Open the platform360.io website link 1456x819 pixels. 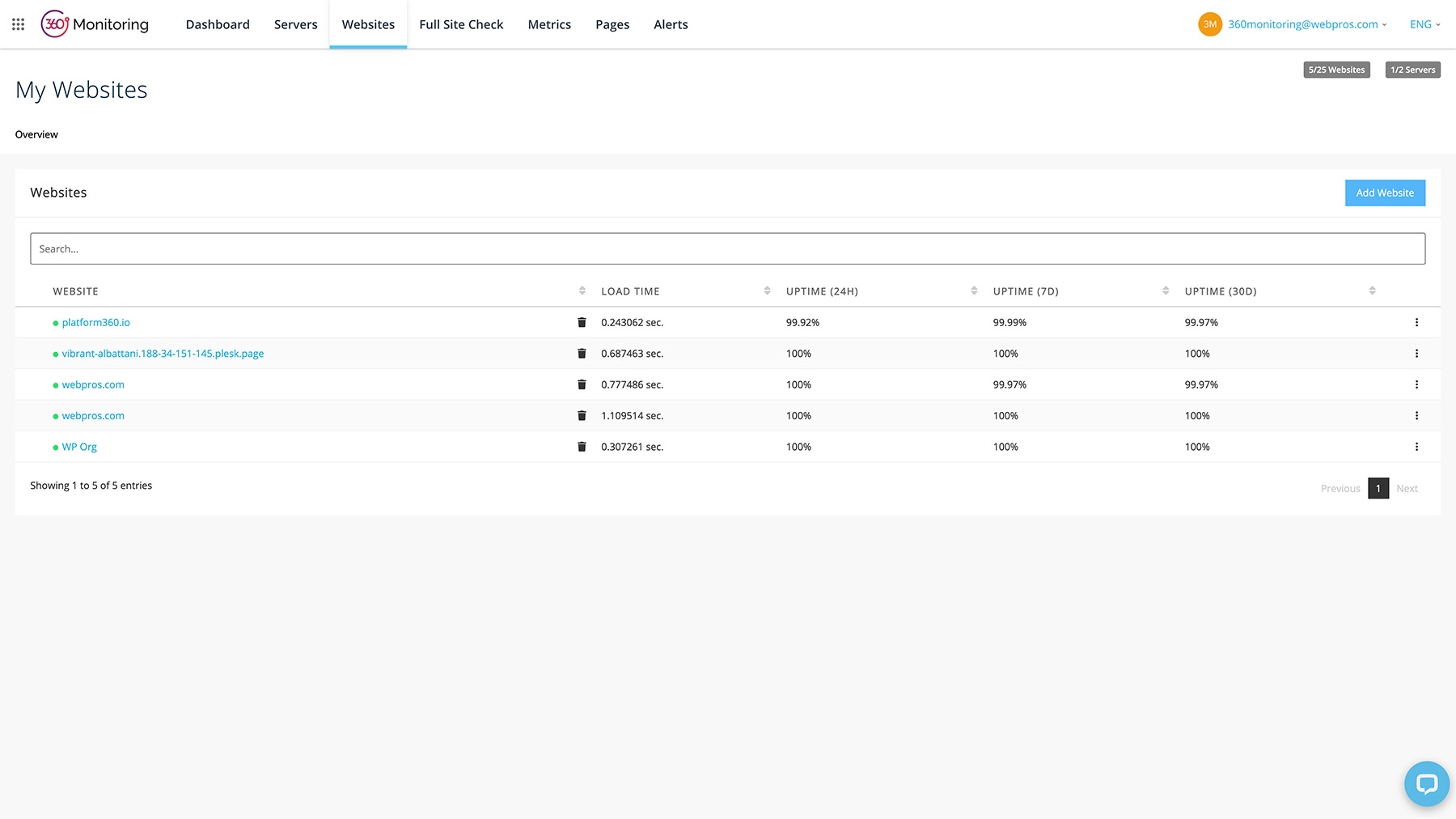(x=95, y=322)
